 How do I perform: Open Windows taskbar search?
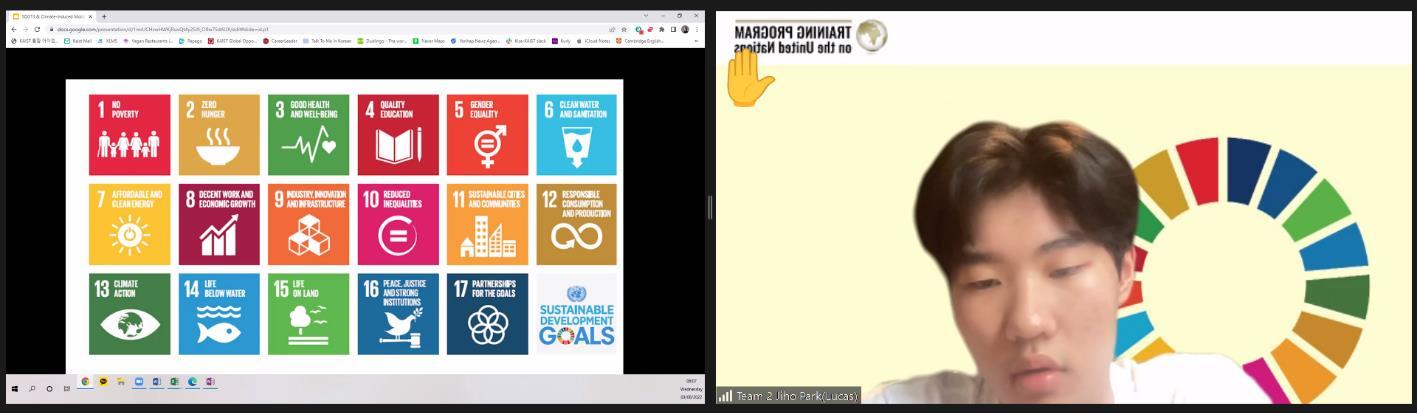point(32,388)
